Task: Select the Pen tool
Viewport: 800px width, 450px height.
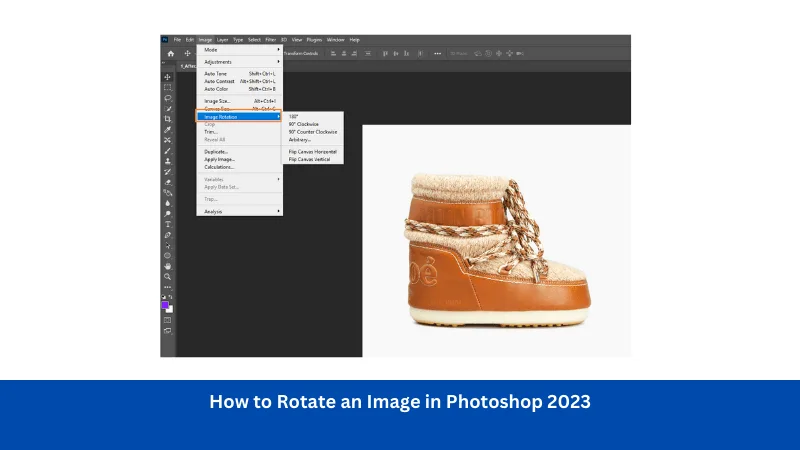Action: [x=167, y=235]
